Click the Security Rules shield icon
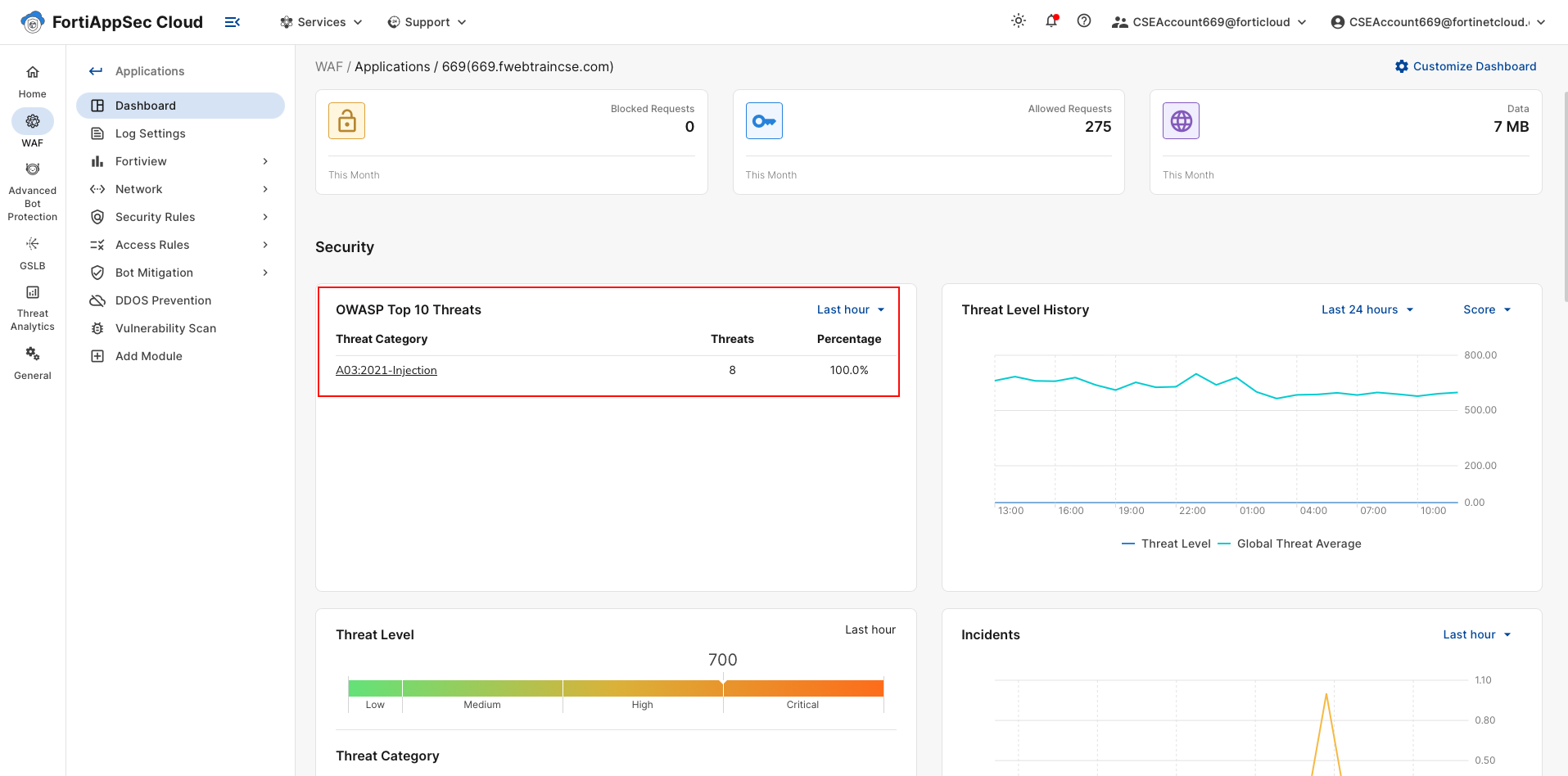Screen dimensions: 1568x776 pos(97,217)
